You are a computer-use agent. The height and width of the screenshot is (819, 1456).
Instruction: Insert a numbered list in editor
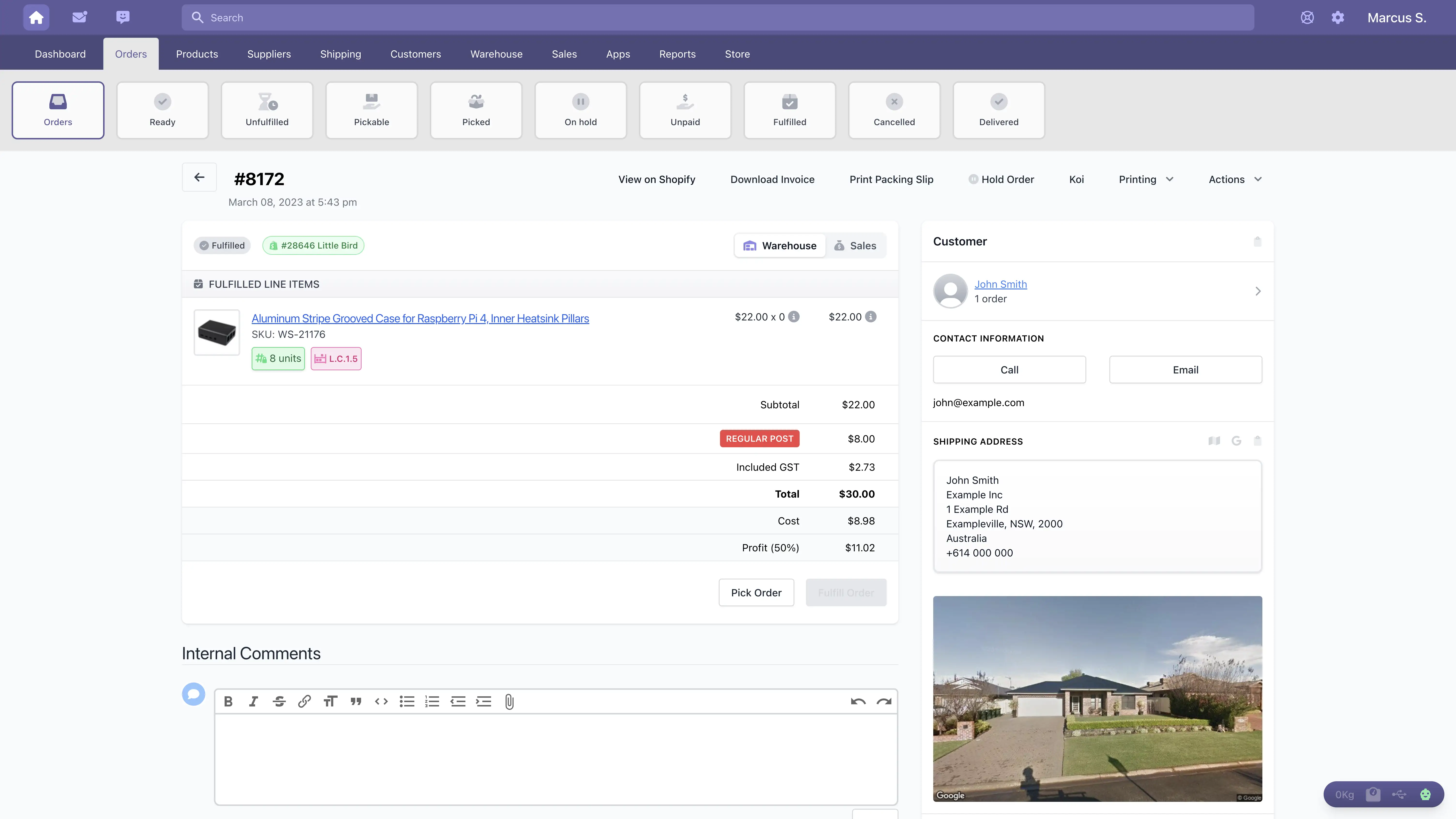(432, 701)
